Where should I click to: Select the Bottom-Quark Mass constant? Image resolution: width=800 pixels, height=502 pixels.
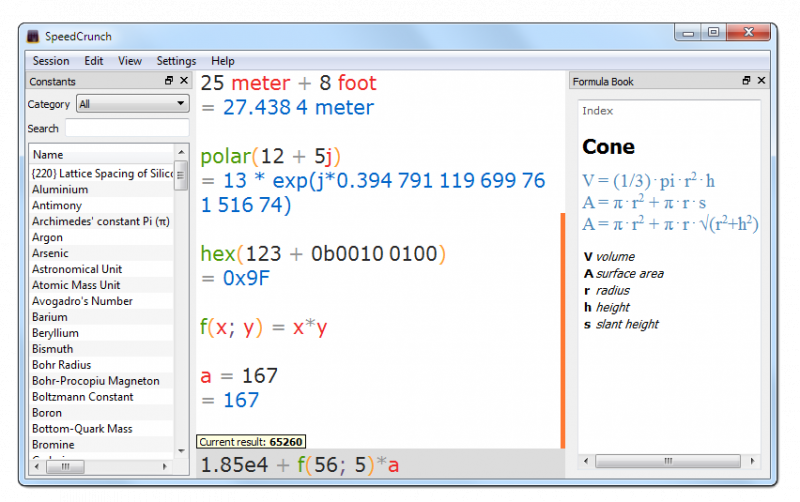[102, 429]
